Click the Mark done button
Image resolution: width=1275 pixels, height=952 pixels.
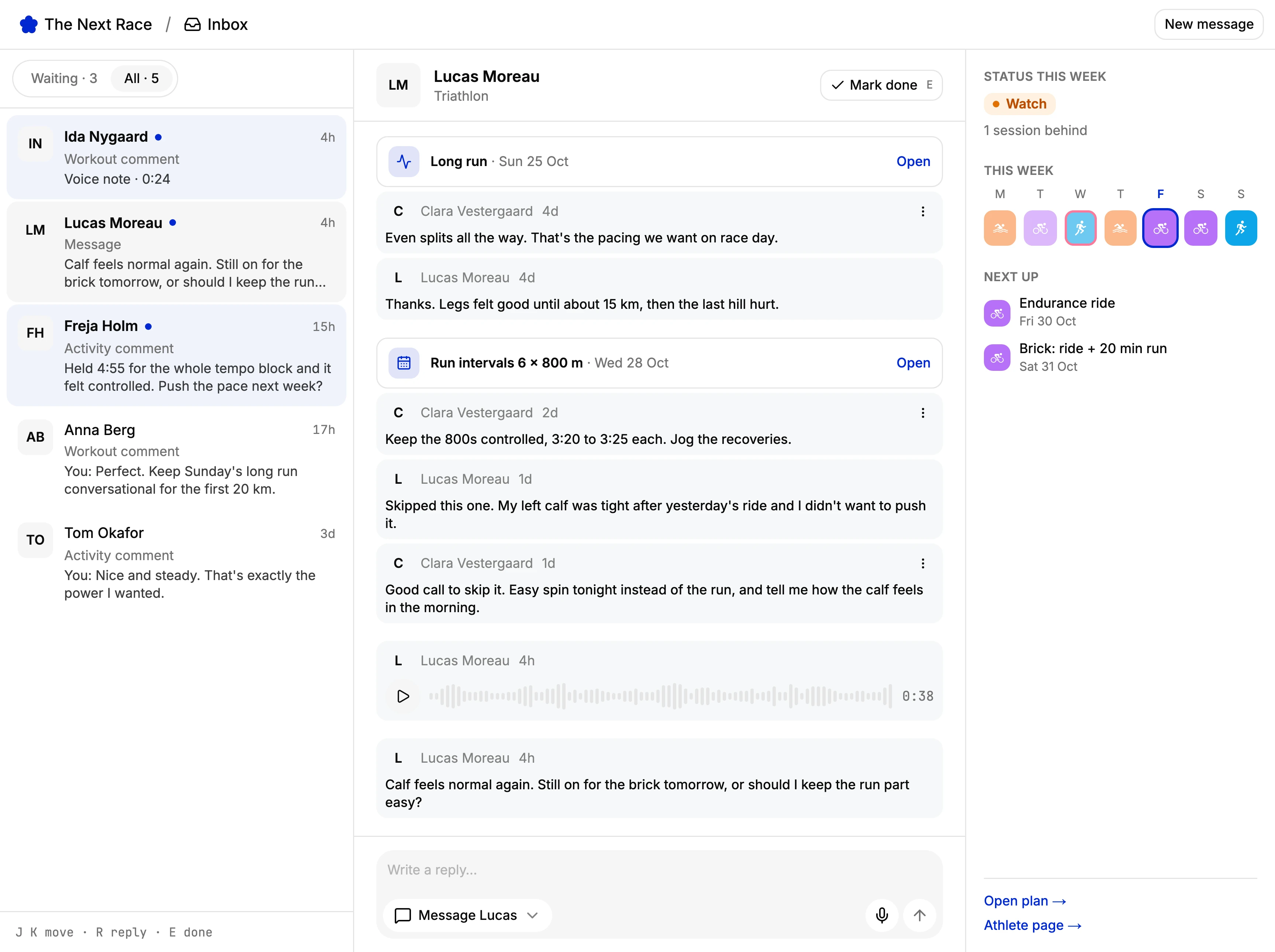pyautogui.click(x=881, y=85)
